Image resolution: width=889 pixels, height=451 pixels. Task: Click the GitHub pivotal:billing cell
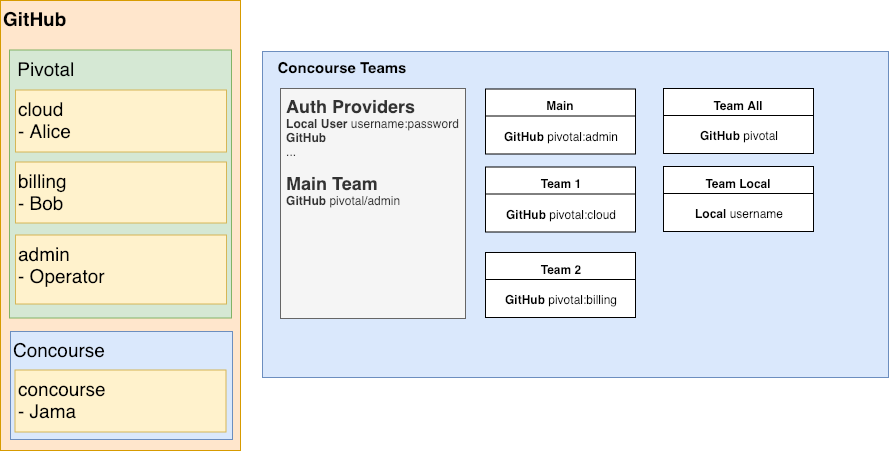point(560,299)
